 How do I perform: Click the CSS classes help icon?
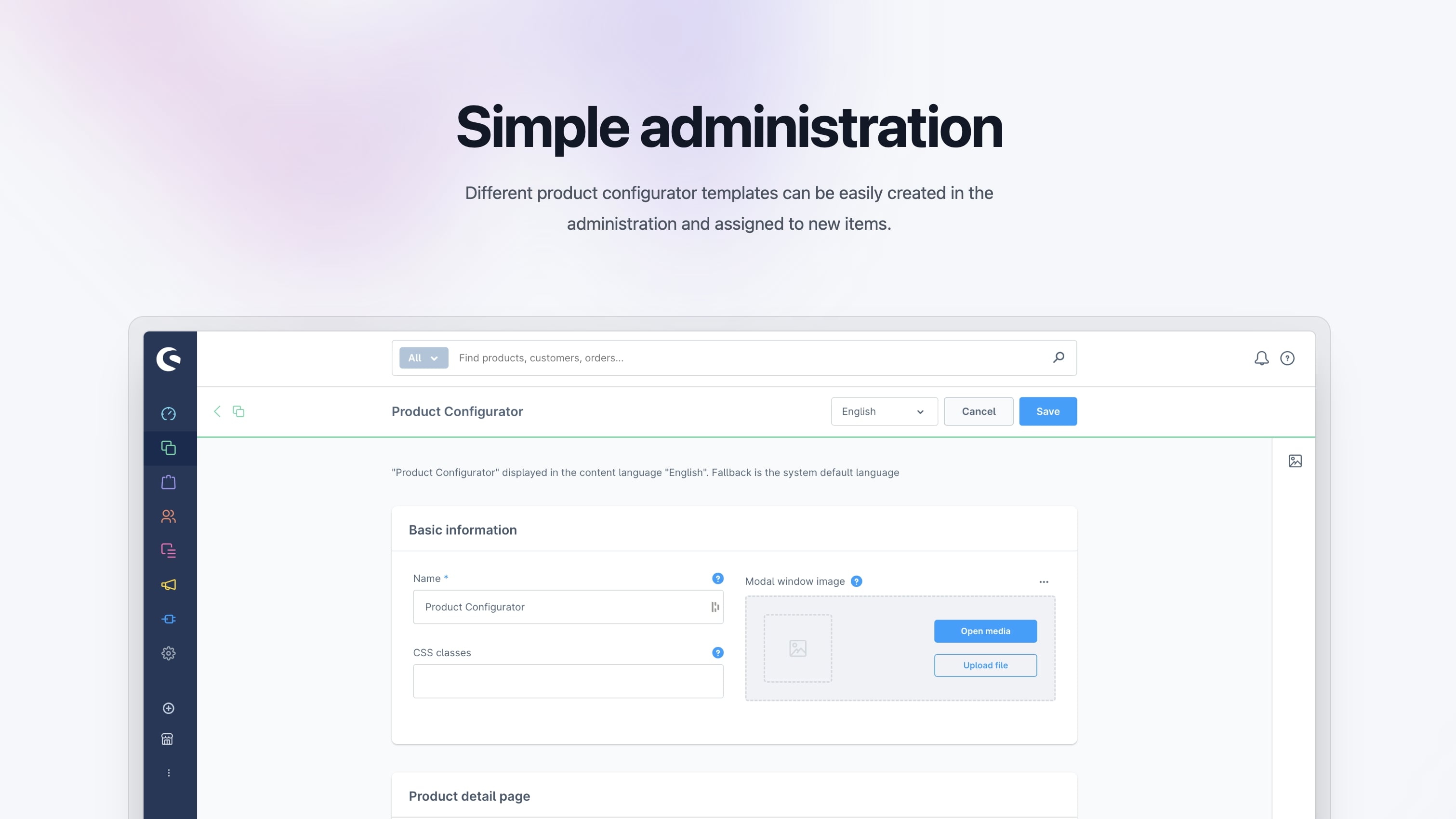coord(718,652)
